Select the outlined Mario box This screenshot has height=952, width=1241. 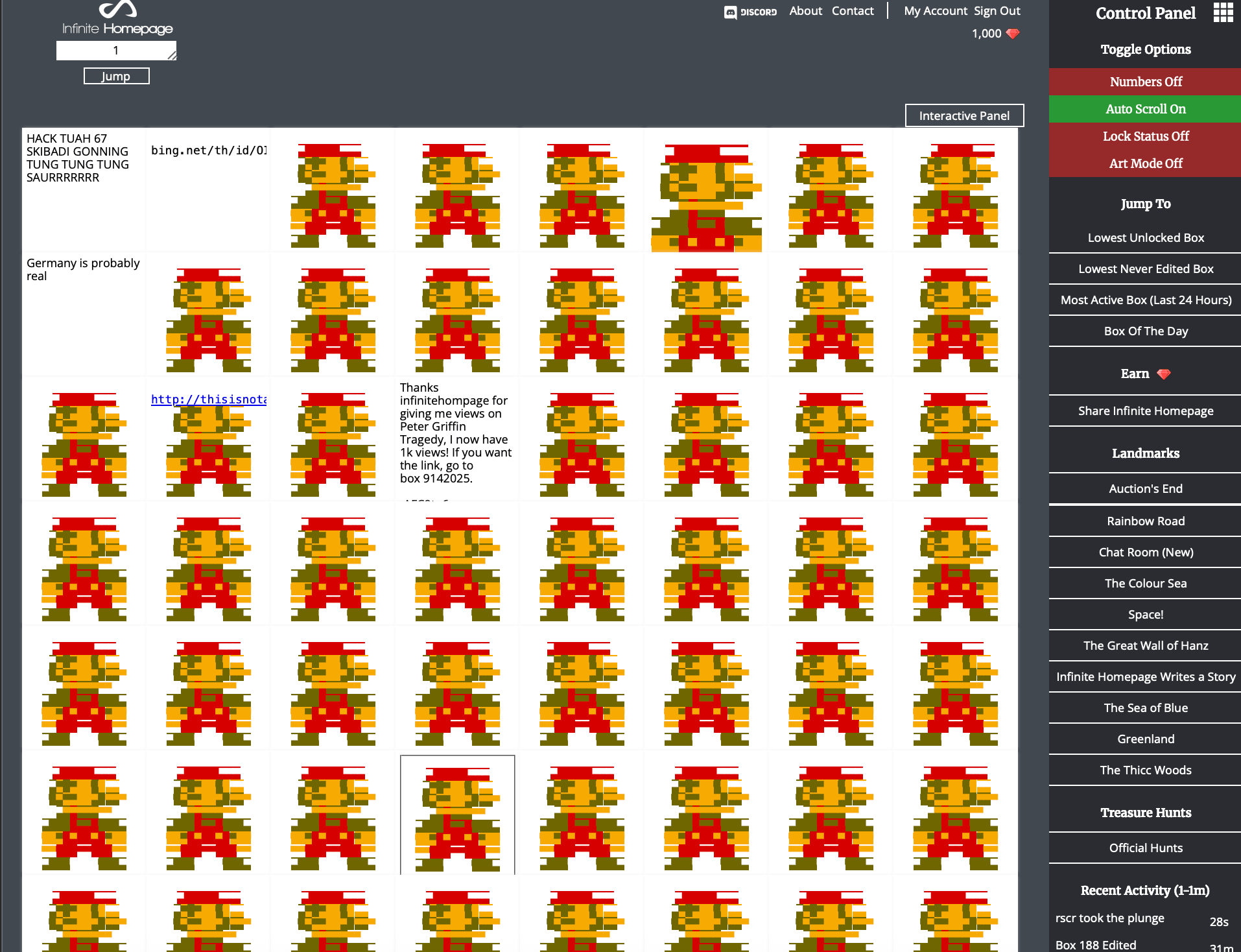[458, 815]
